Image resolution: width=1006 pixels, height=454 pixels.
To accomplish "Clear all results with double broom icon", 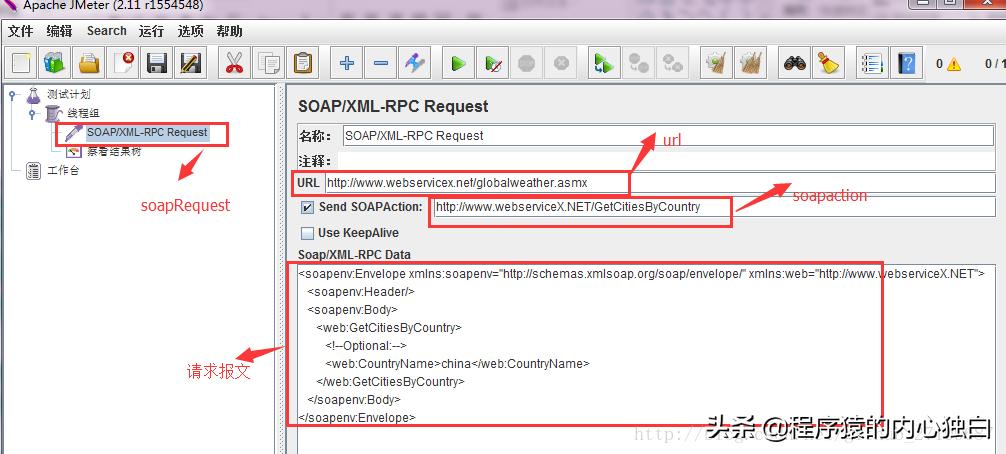I will 750,63.
